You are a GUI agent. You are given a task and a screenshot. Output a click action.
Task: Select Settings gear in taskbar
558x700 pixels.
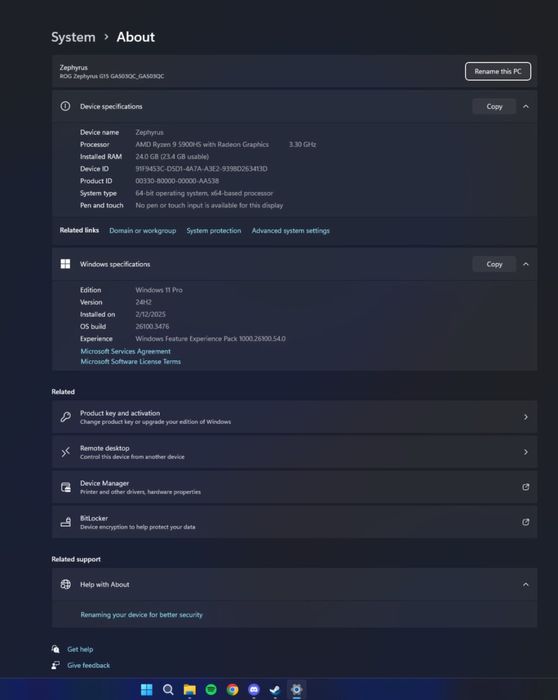pyautogui.click(x=296, y=689)
